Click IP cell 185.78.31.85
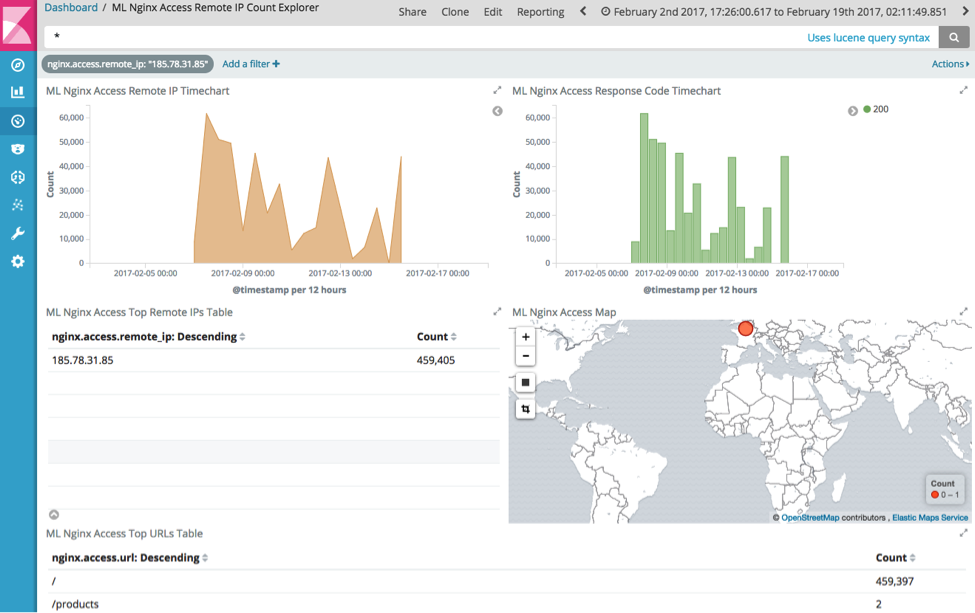Image resolution: width=975 pixels, height=613 pixels. [x=83, y=360]
